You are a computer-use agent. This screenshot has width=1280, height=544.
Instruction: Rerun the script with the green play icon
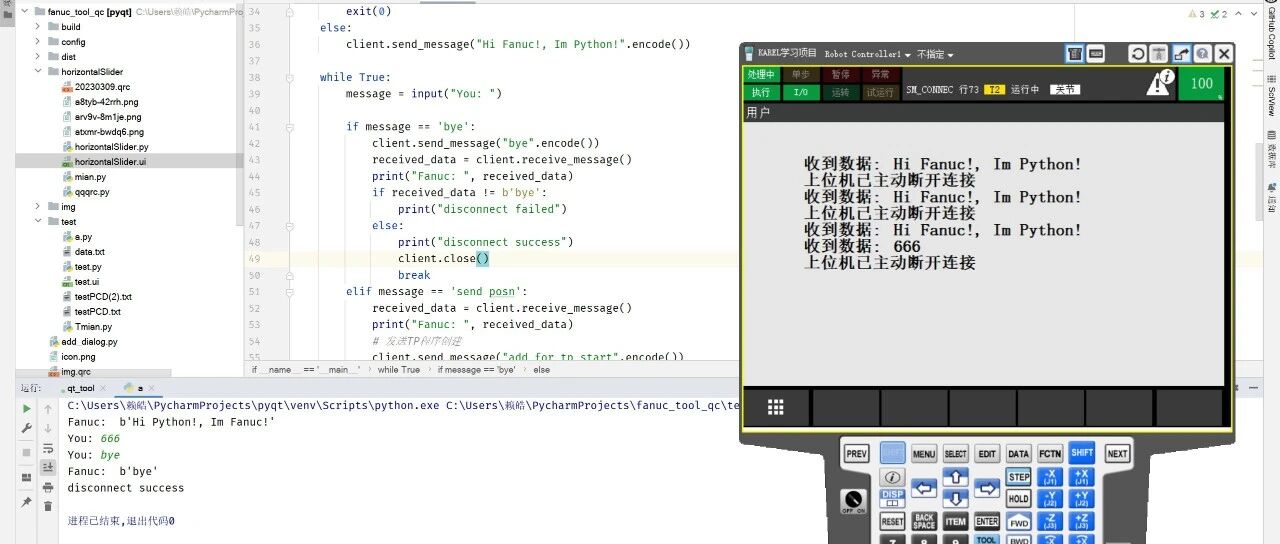[x=27, y=408]
